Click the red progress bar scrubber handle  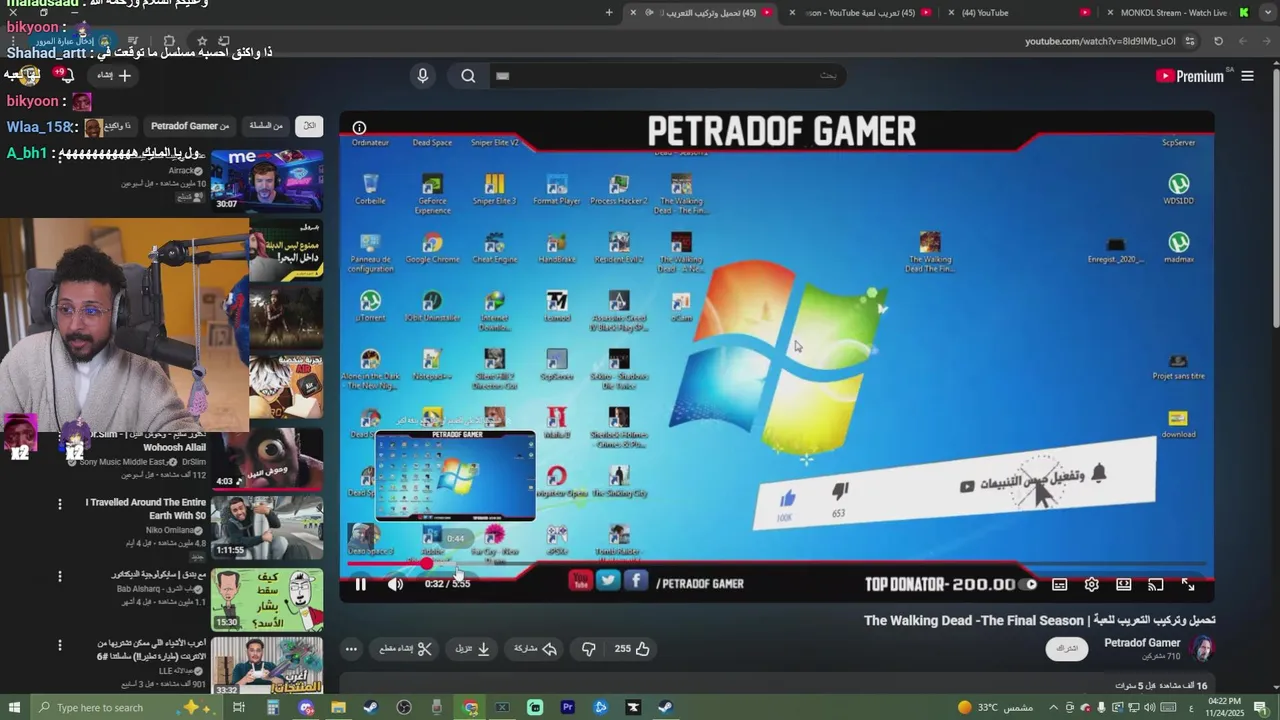click(x=427, y=564)
